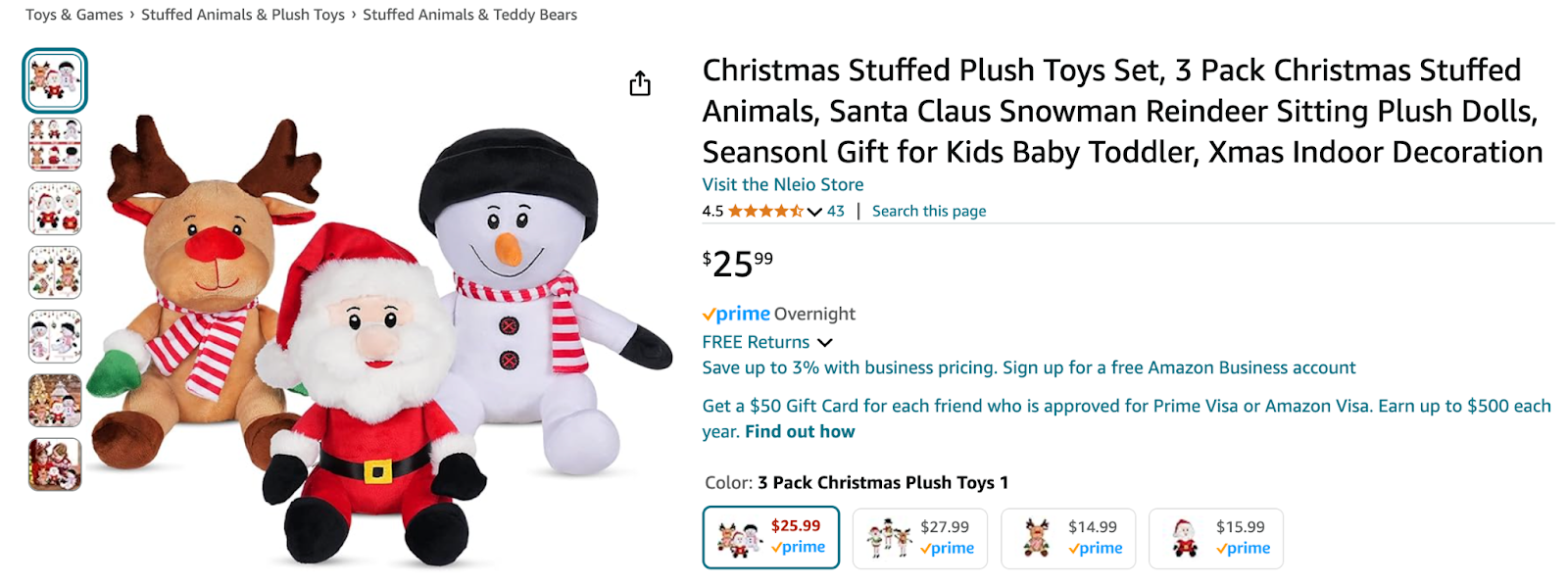Select the $14.99 reindeer variant option
Viewport: 1568px width, 586px height.
(1067, 537)
